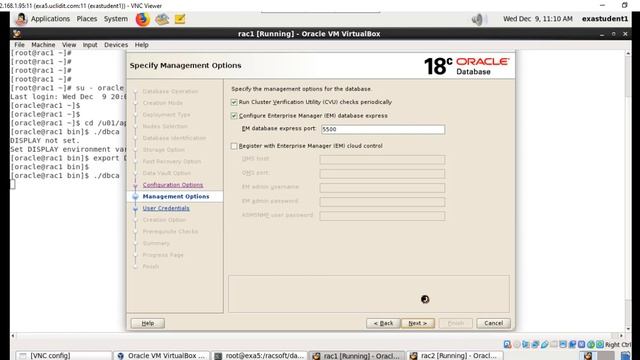Image resolution: width=640 pixels, height=360 pixels.
Task: Click the VM window vertical scrollbar
Action: point(628,191)
